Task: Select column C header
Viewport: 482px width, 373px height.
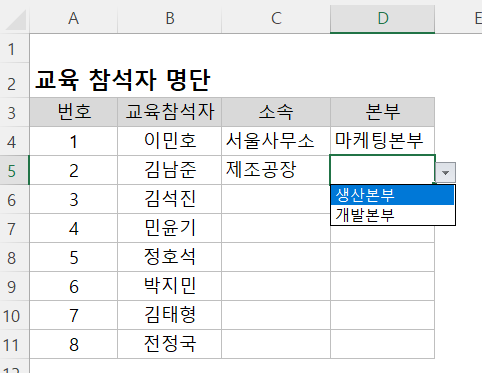Action: click(276, 18)
